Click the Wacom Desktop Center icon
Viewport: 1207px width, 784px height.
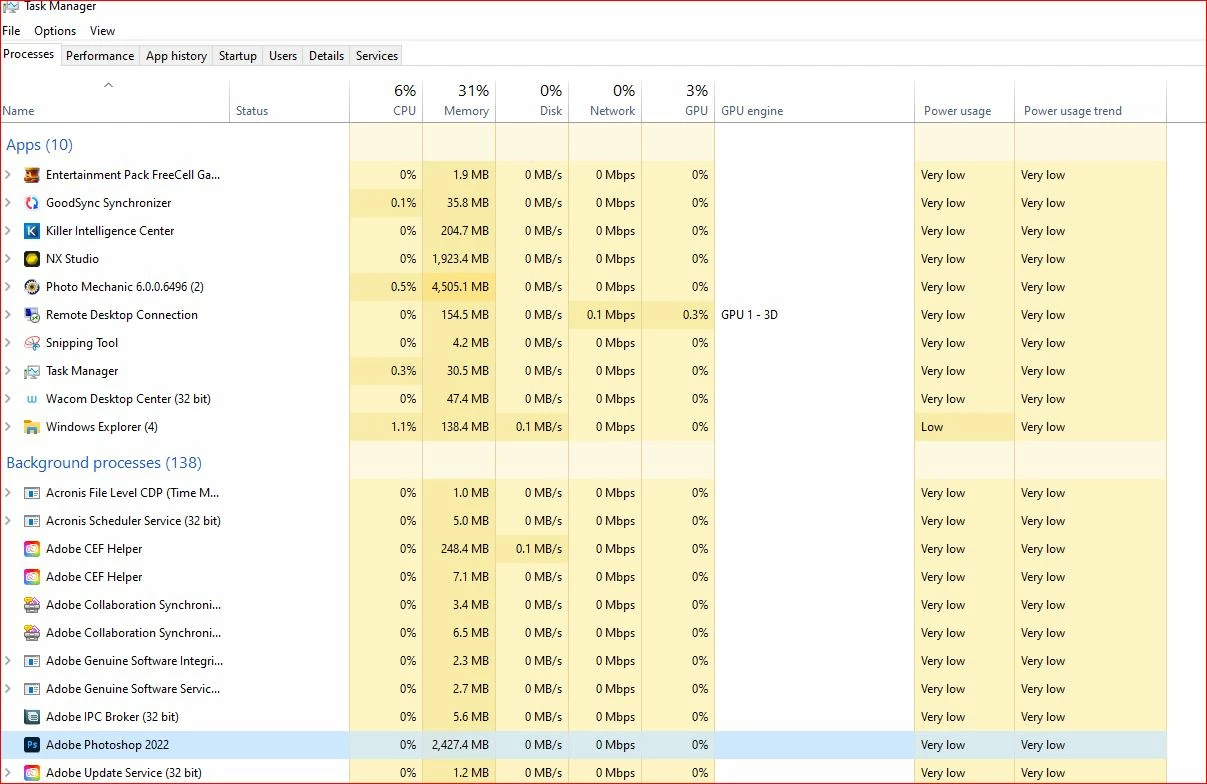coord(31,399)
